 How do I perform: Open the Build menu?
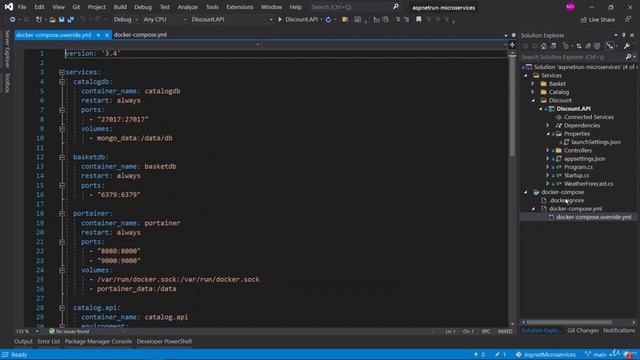[120, 7]
